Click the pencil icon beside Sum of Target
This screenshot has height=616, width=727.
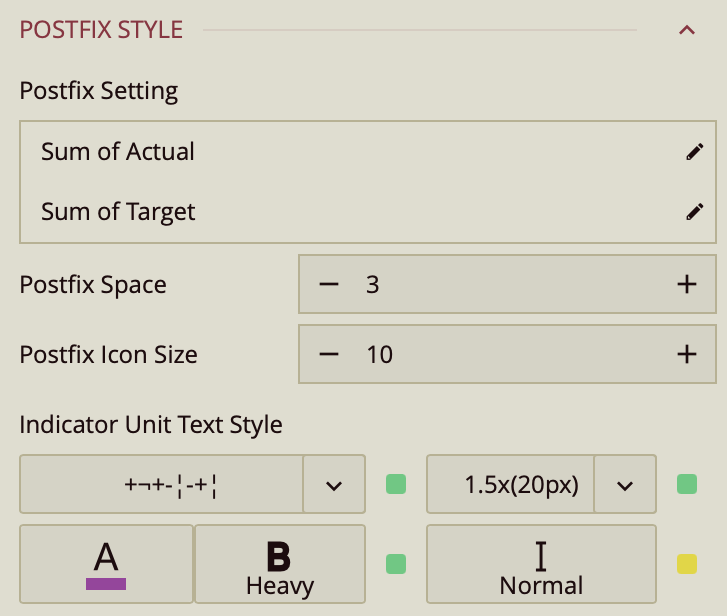click(694, 212)
